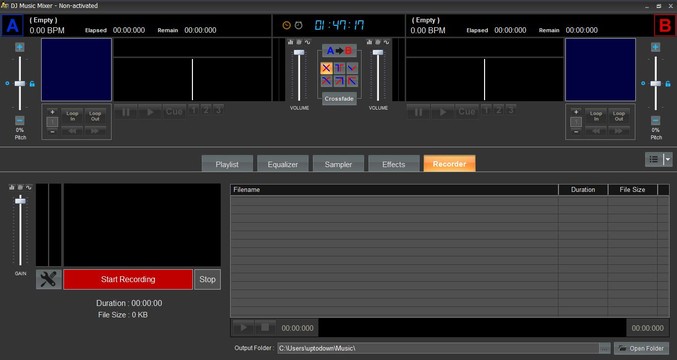Select Deck A waveform meter icon above volume
The height and width of the screenshot is (360, 677).
click(x=307, y=42)
